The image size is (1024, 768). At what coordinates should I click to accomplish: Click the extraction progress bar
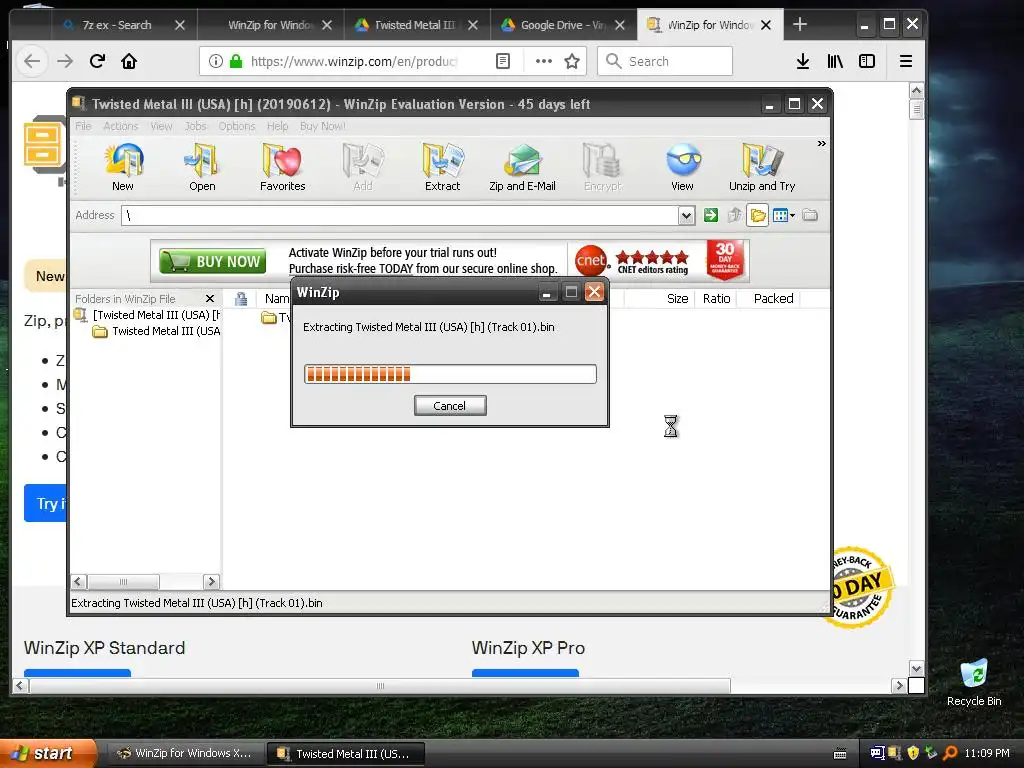click(450, 374)
